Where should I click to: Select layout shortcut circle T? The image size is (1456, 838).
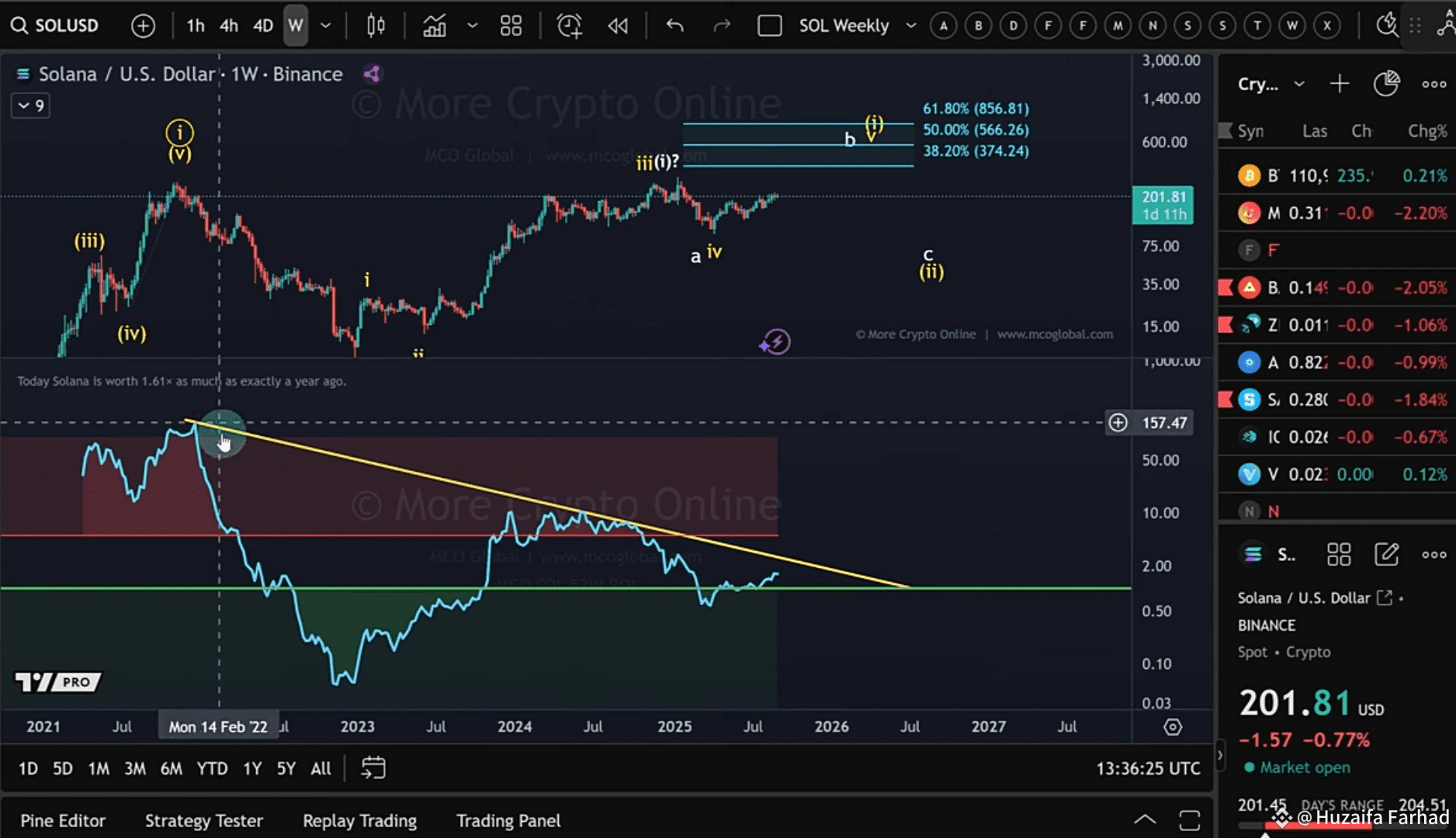pyautogui.click(x=1257, y=26)
